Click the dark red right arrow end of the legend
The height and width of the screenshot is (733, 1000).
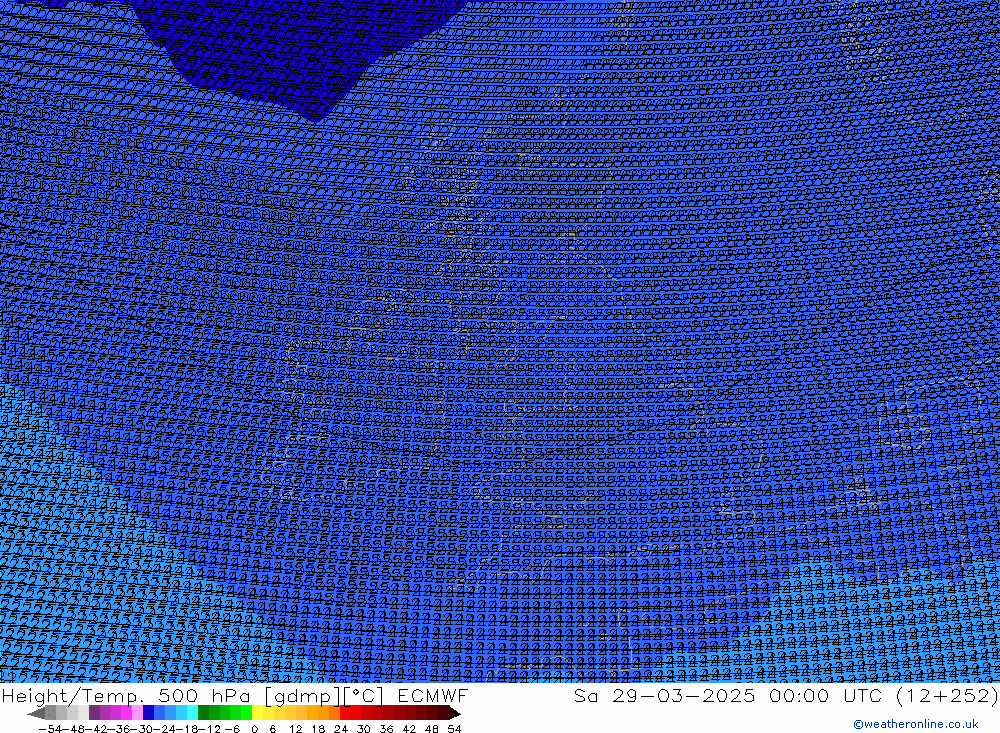(455, 714)
